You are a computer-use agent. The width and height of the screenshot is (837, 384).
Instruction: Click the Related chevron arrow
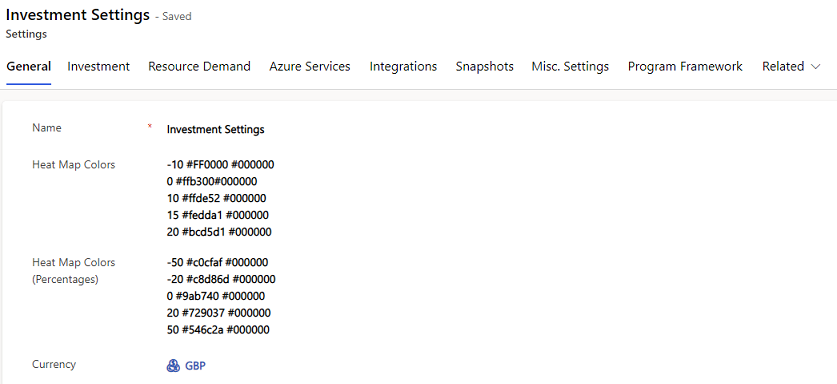coord(815,67)
